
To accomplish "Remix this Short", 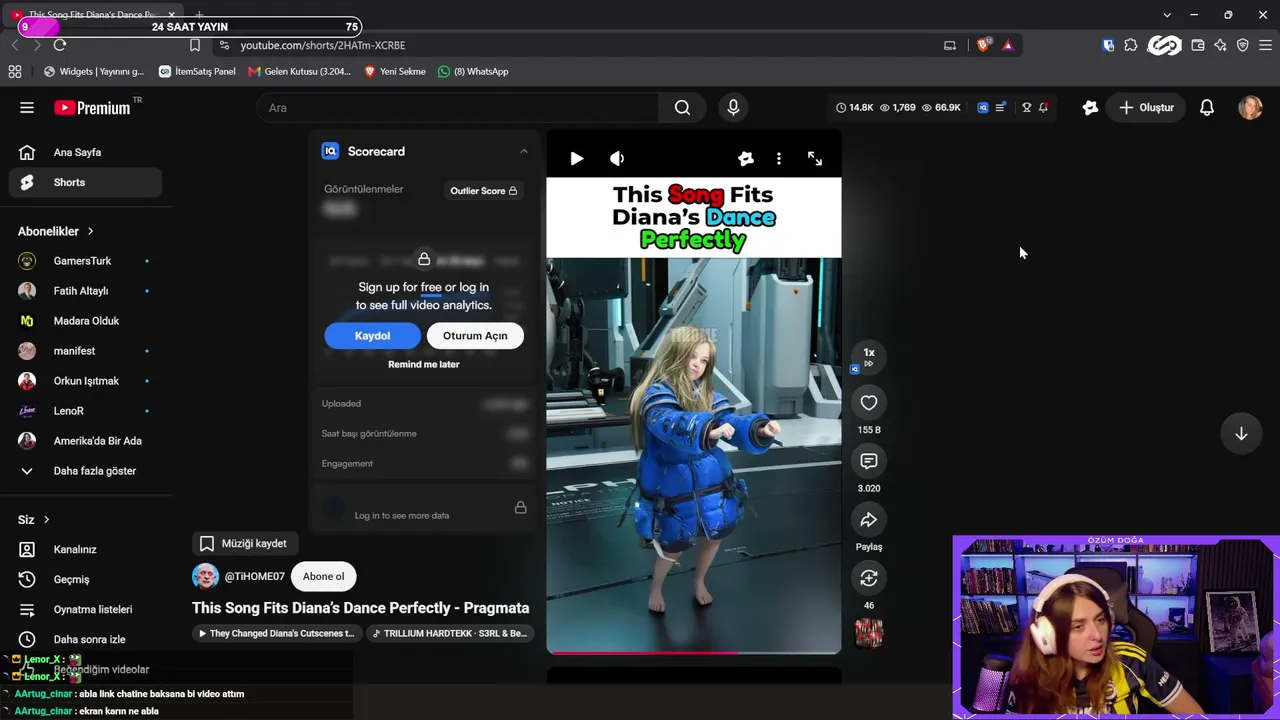I will pyautogui.click(x=869, y=578).
